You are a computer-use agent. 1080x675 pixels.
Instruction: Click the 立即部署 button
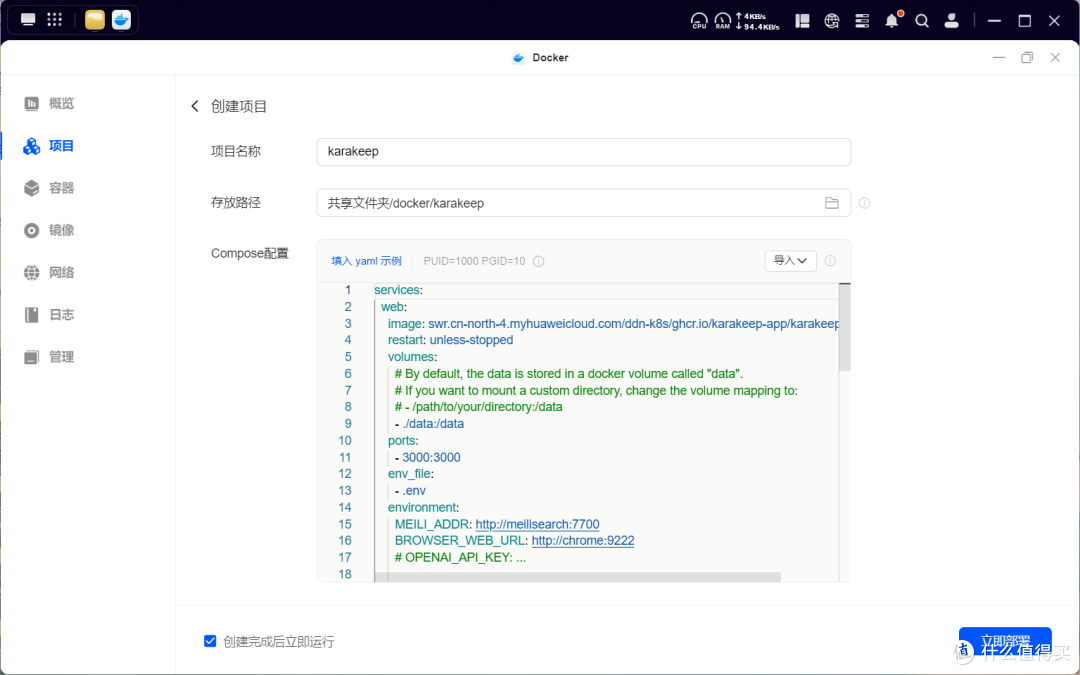[1004, 641]
